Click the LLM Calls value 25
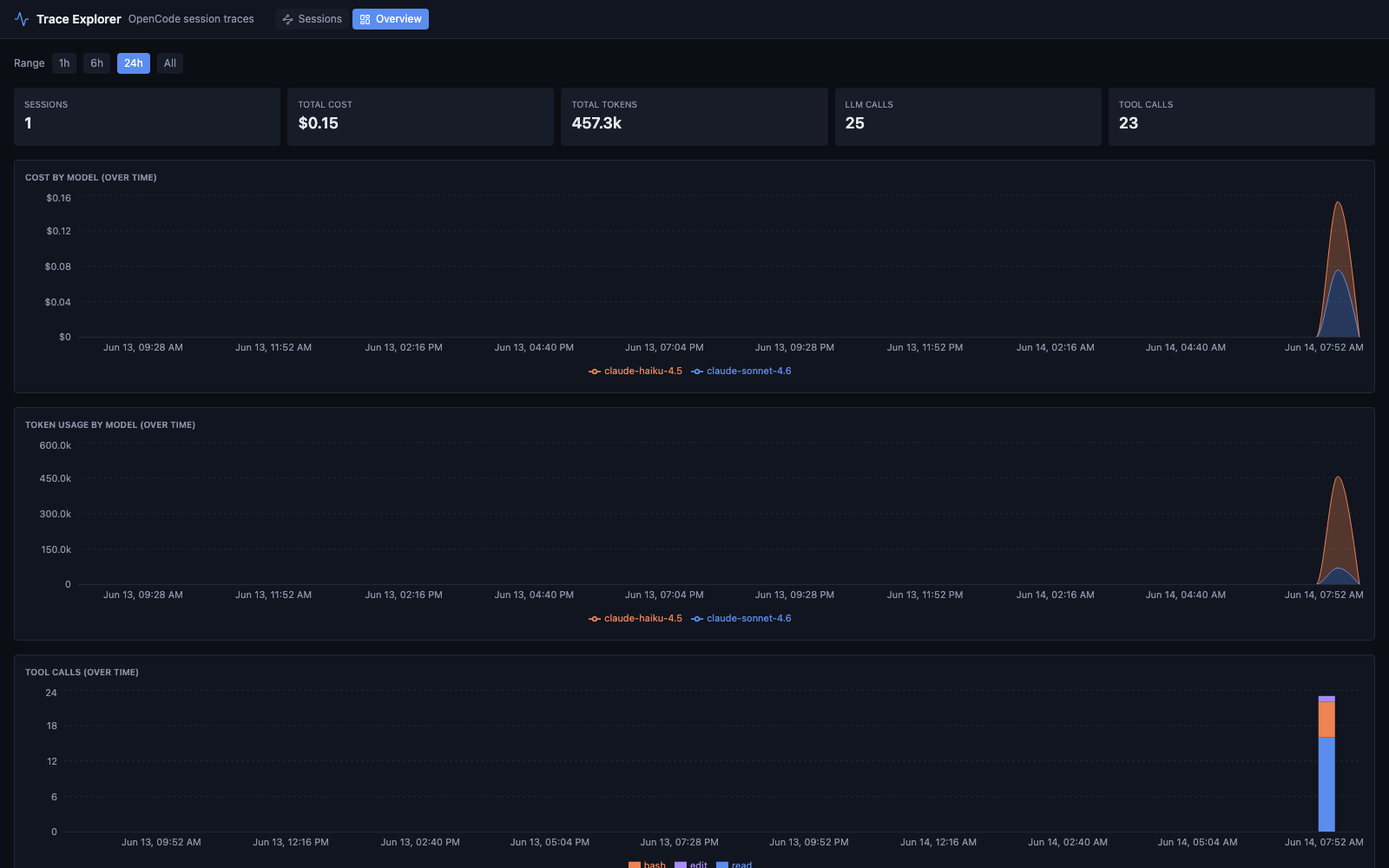 (855, 123)
